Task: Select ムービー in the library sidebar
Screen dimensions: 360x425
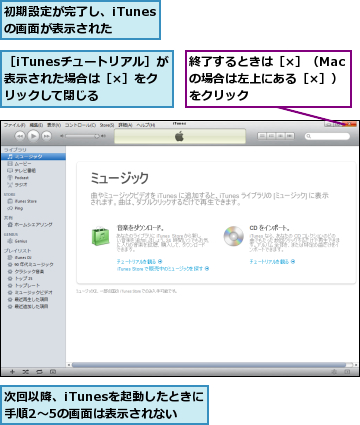Action: 33,164
